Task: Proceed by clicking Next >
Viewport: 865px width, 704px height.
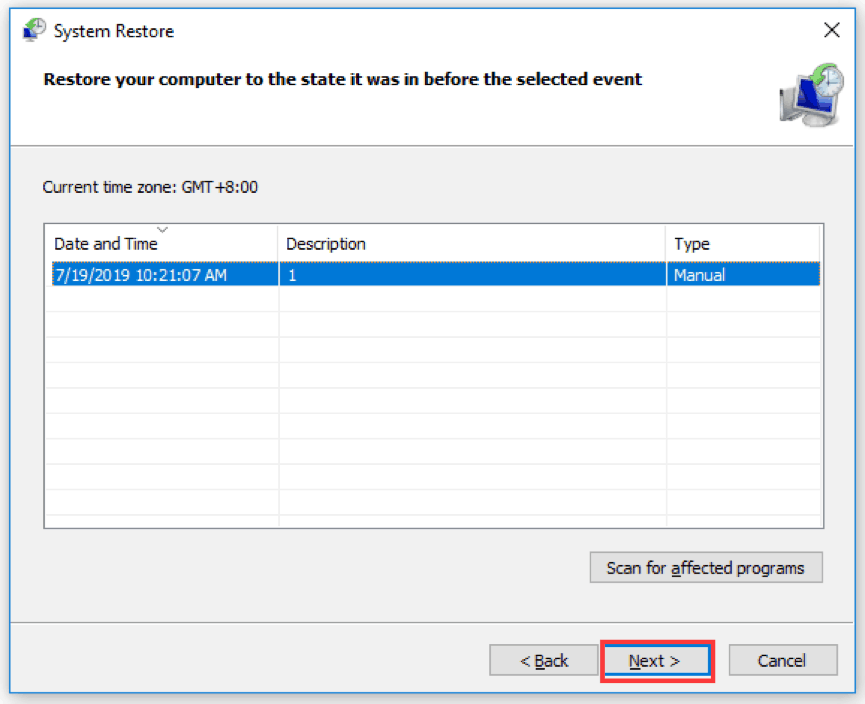Action: pyautogui.click(x=655, y=660)
